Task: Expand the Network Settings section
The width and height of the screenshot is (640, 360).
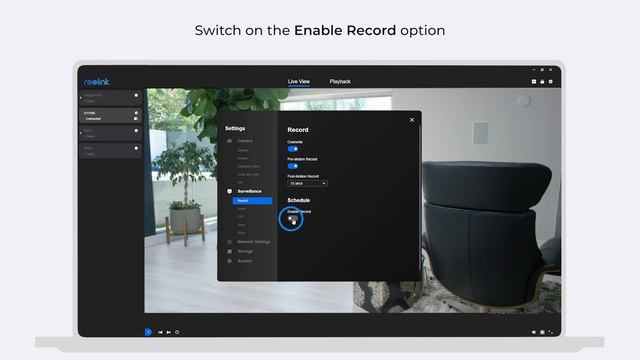Action: coord(254,242)
